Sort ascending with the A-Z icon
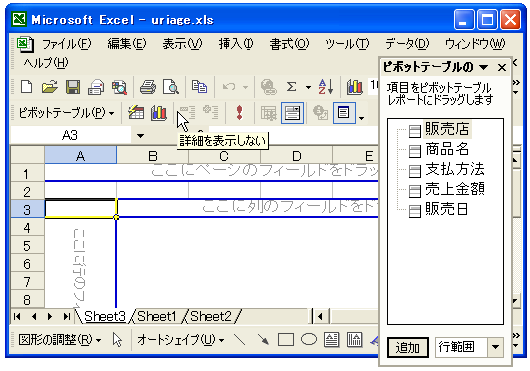The height and width of the screenshot is (371, 530). point(326,87)
